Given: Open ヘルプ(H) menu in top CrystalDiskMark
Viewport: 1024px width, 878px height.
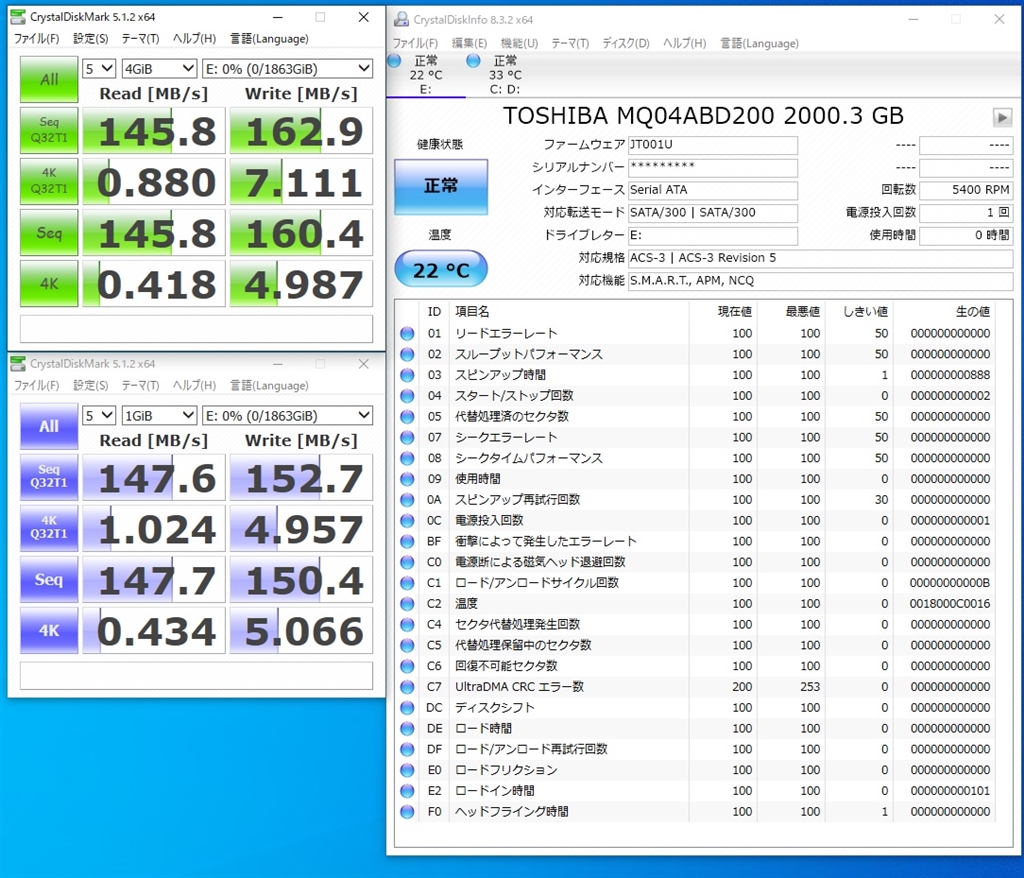Looking at the screenshot, I should tap(194, 39).
